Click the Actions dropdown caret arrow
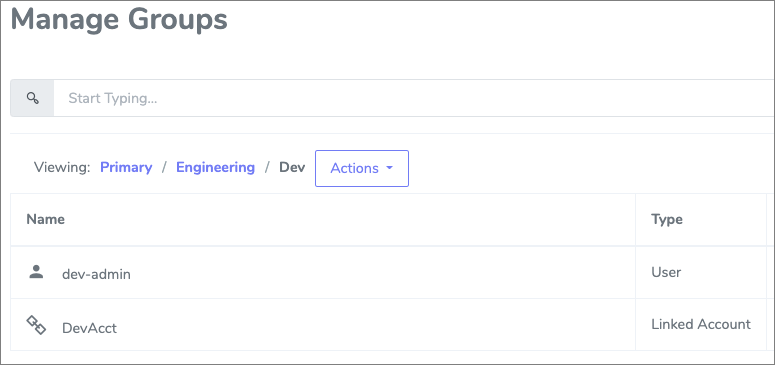This screenshot has width=775, height=365. [389, 168]
